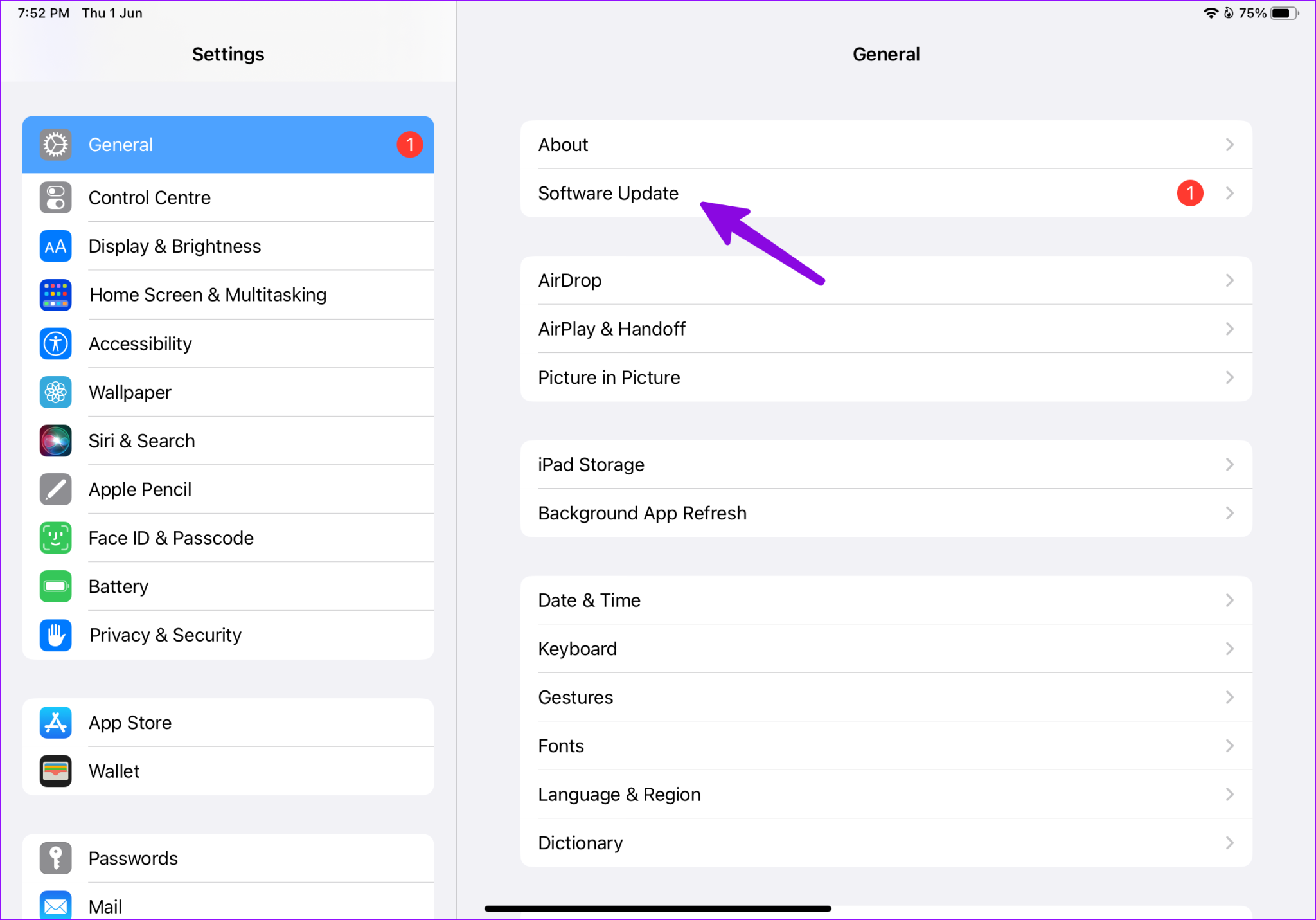Open the App Store icon
The width and height of the screenshot is (1316, 920).
click(55, 723)
